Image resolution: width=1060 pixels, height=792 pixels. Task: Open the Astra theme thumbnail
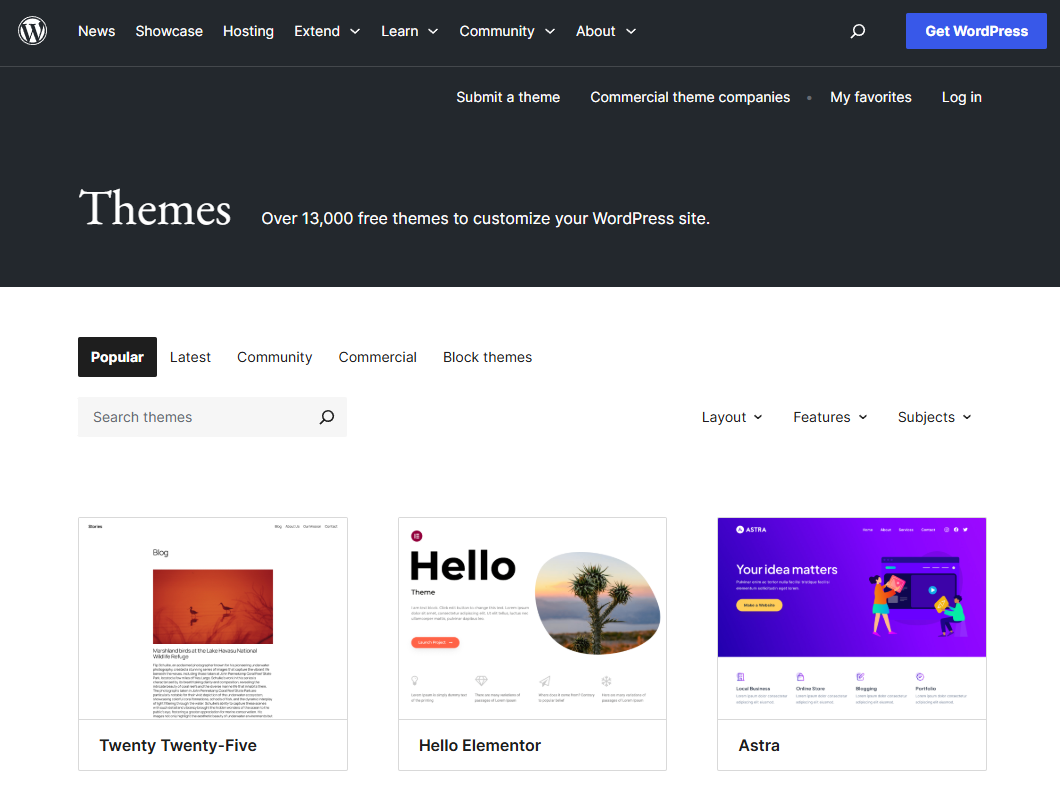click(x=851, y=618)
